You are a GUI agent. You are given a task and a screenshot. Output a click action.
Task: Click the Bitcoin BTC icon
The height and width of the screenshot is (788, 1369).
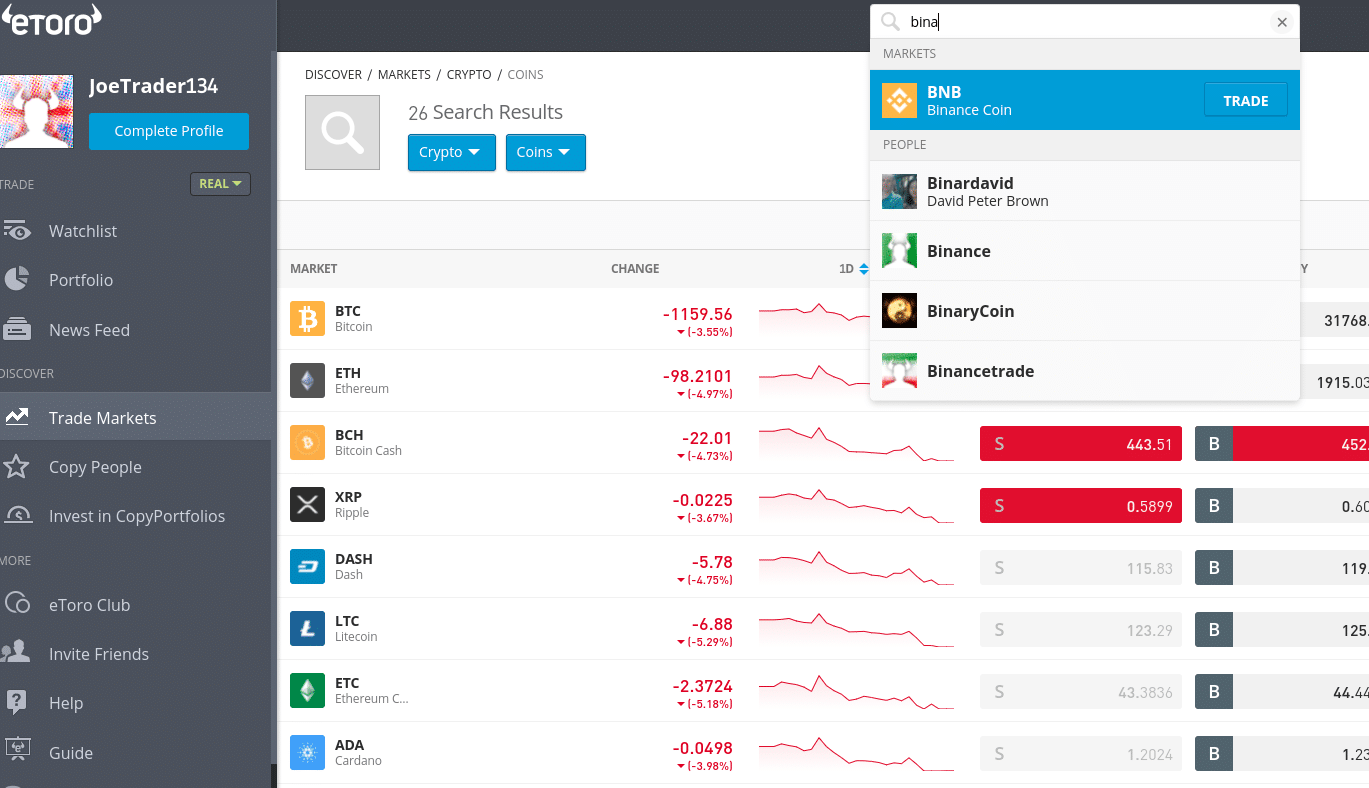[x=307, y=319]
